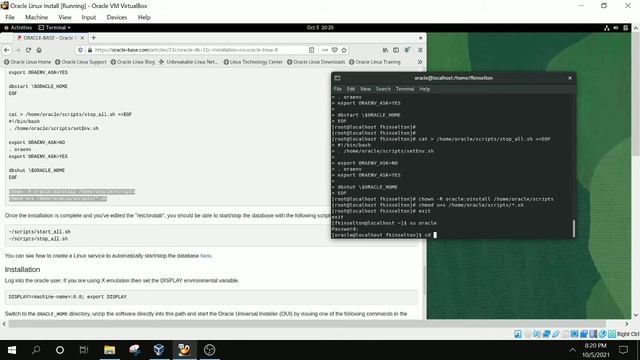Image resolution: width=640 pixels, height=360 pixels.
Task: Open Firefox hamburger menu
Action: pyautogui.click(x=420, y=50)
